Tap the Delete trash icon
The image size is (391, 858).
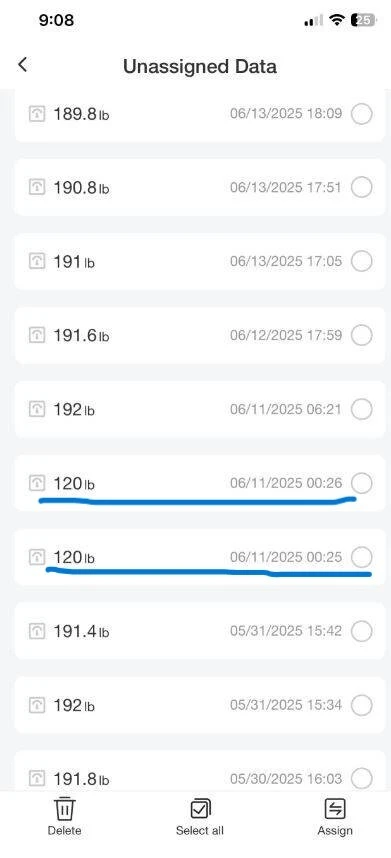point(65,809)
